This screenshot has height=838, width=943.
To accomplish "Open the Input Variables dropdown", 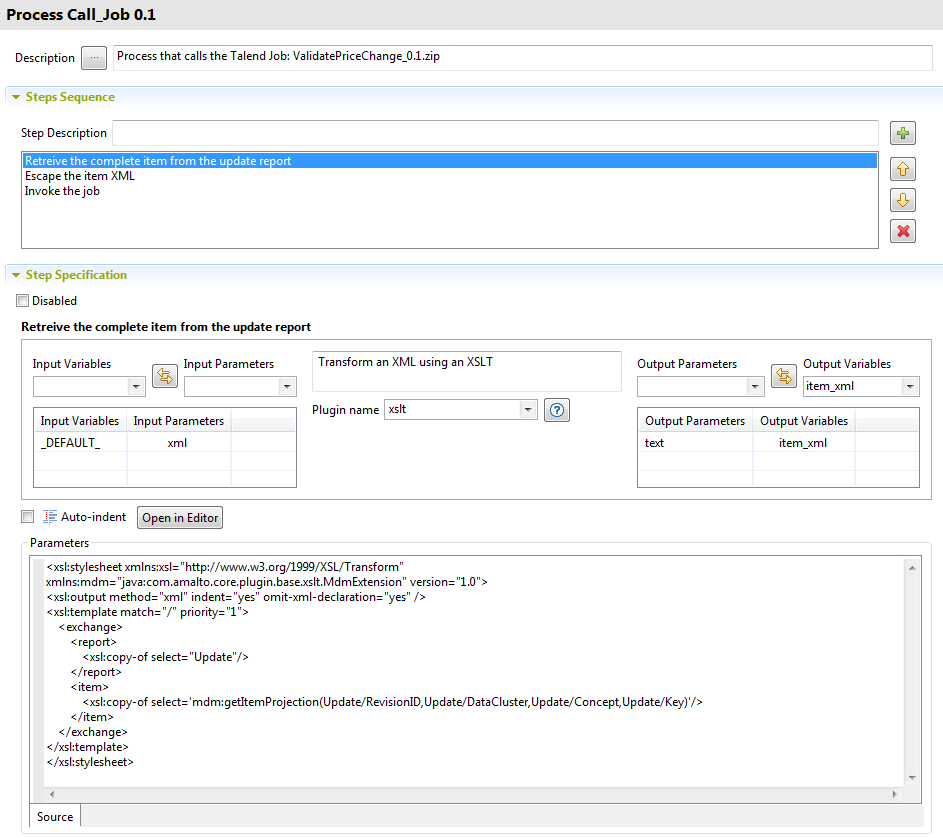I will 137,387.
